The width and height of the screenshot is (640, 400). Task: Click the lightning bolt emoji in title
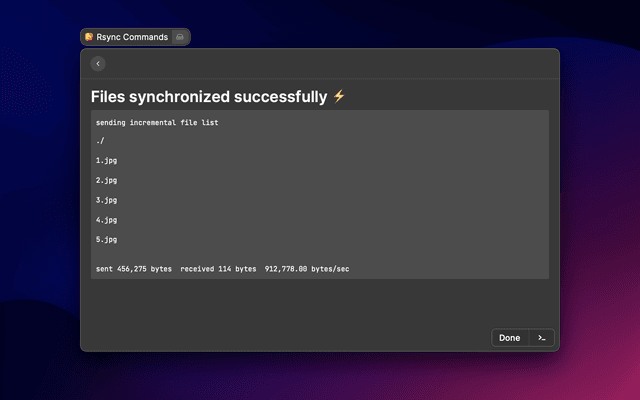339,97
